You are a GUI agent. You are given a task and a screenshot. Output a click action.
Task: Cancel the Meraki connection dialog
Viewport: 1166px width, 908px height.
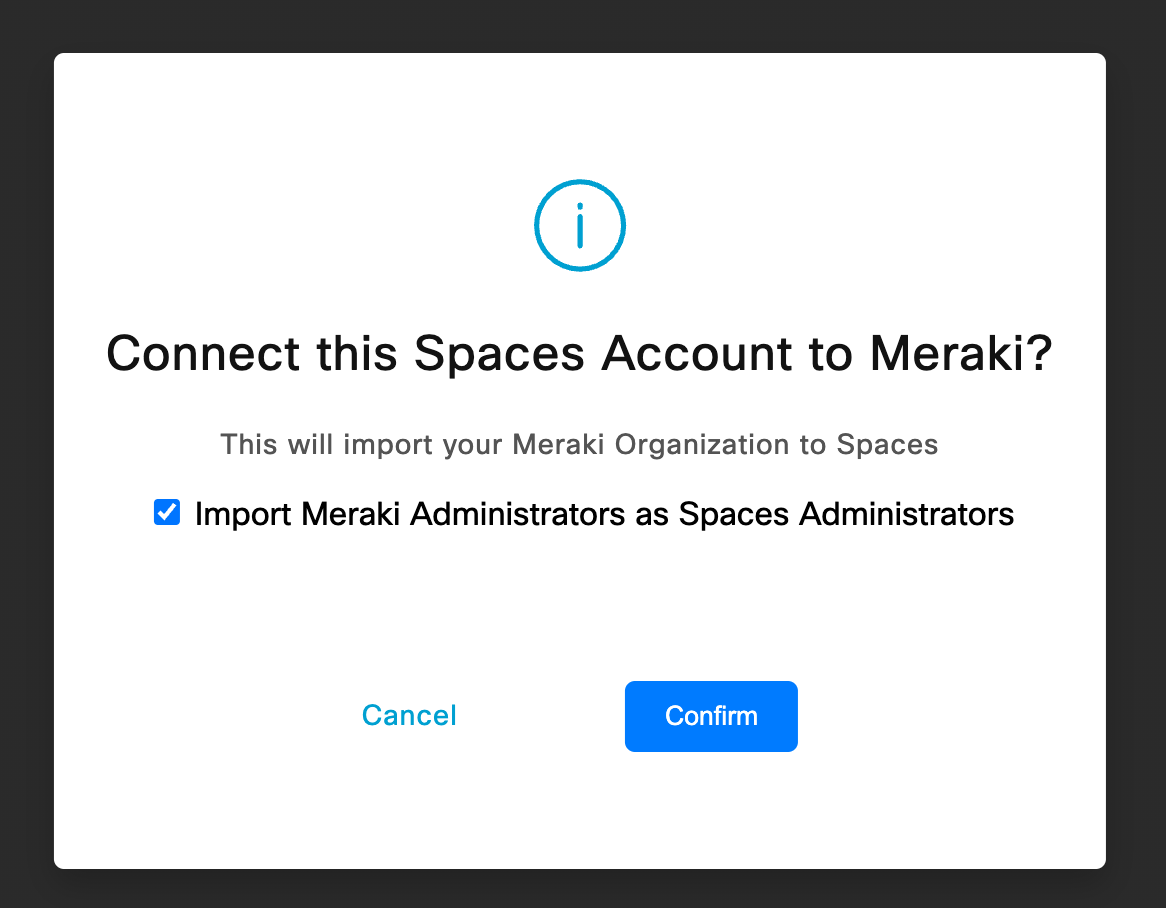[409, 716]
